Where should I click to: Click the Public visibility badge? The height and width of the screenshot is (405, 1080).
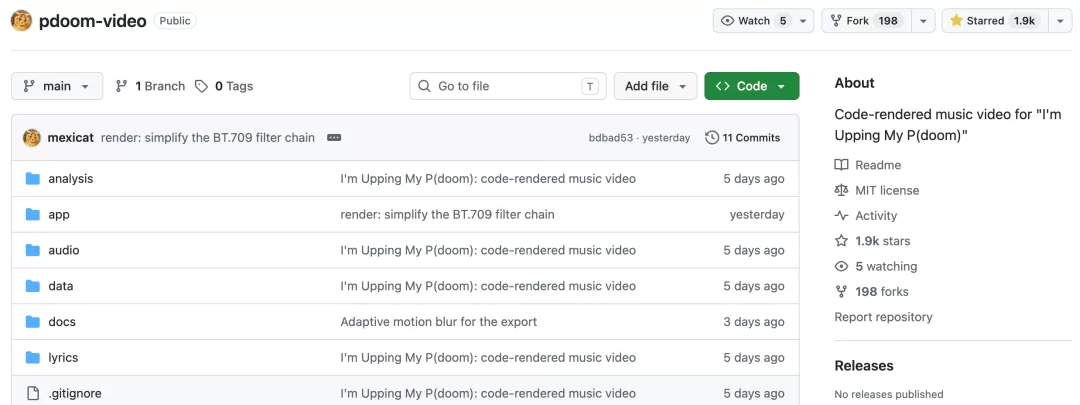(x=175, y=21)
